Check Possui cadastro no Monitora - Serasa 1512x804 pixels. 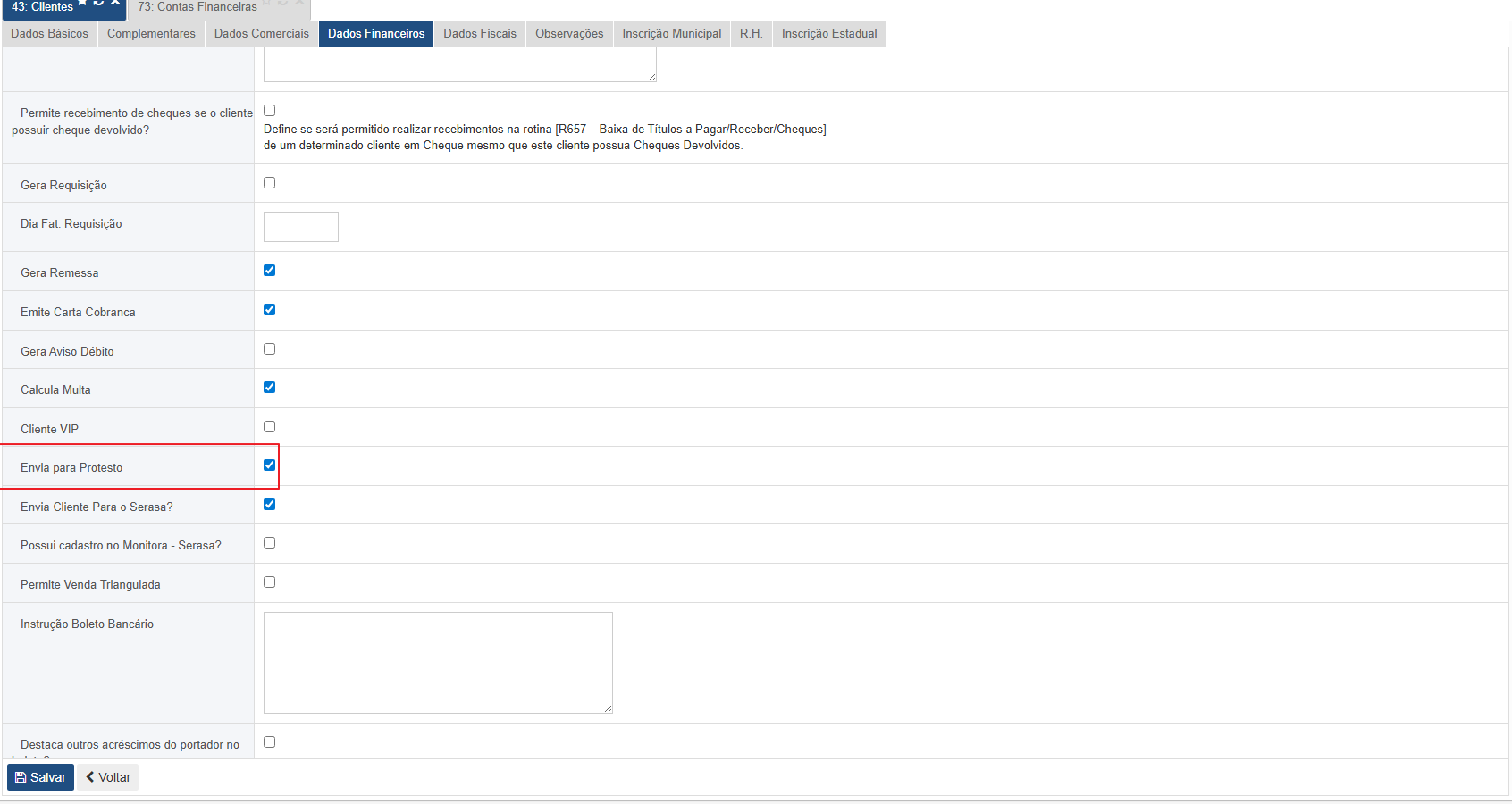click(269, 543)
